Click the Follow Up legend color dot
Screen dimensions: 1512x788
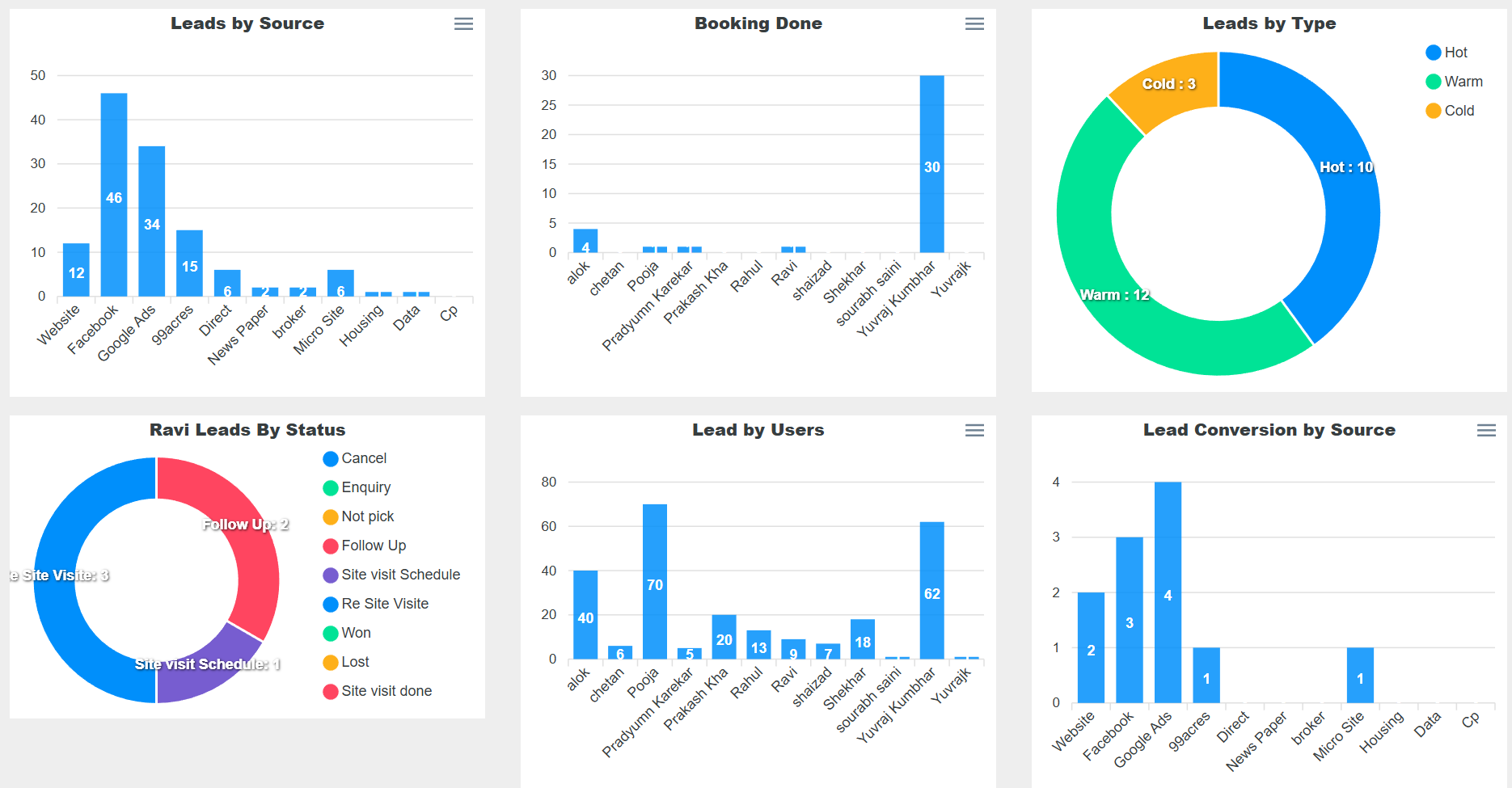[329, 546]
